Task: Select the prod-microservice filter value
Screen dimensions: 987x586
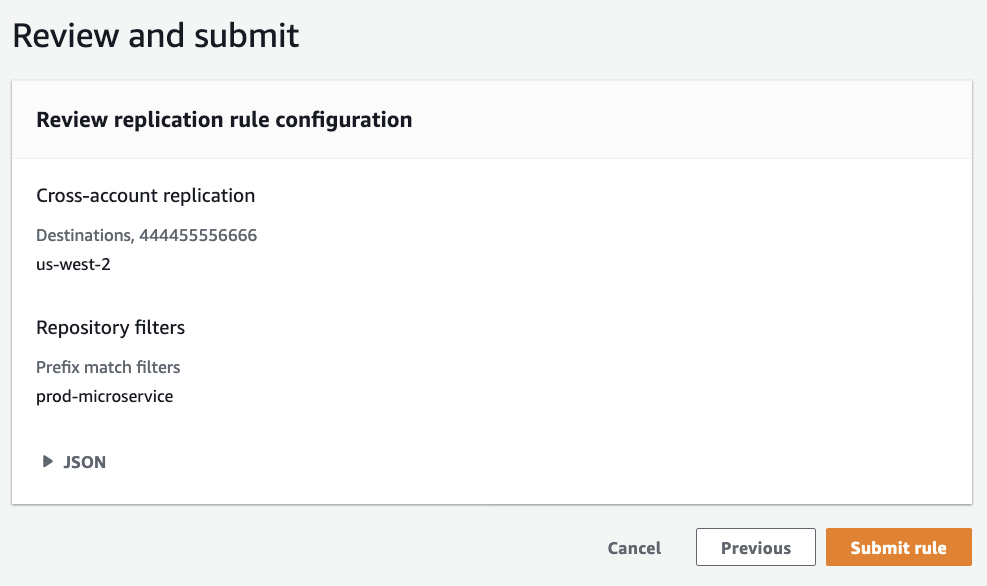Action: pos(104,396)
